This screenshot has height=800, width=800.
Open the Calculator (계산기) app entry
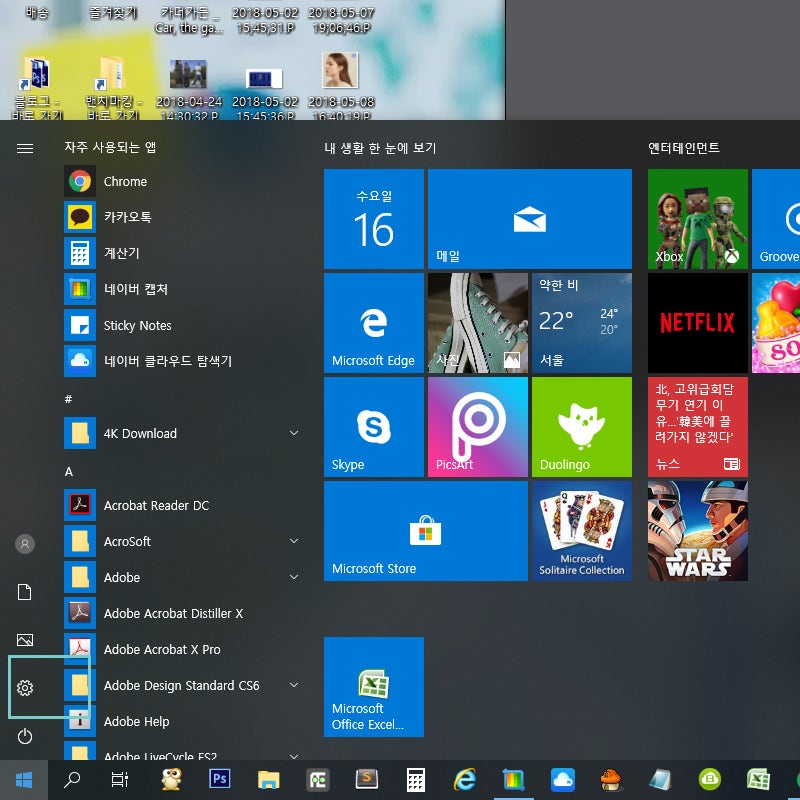[x=181, y=253]
